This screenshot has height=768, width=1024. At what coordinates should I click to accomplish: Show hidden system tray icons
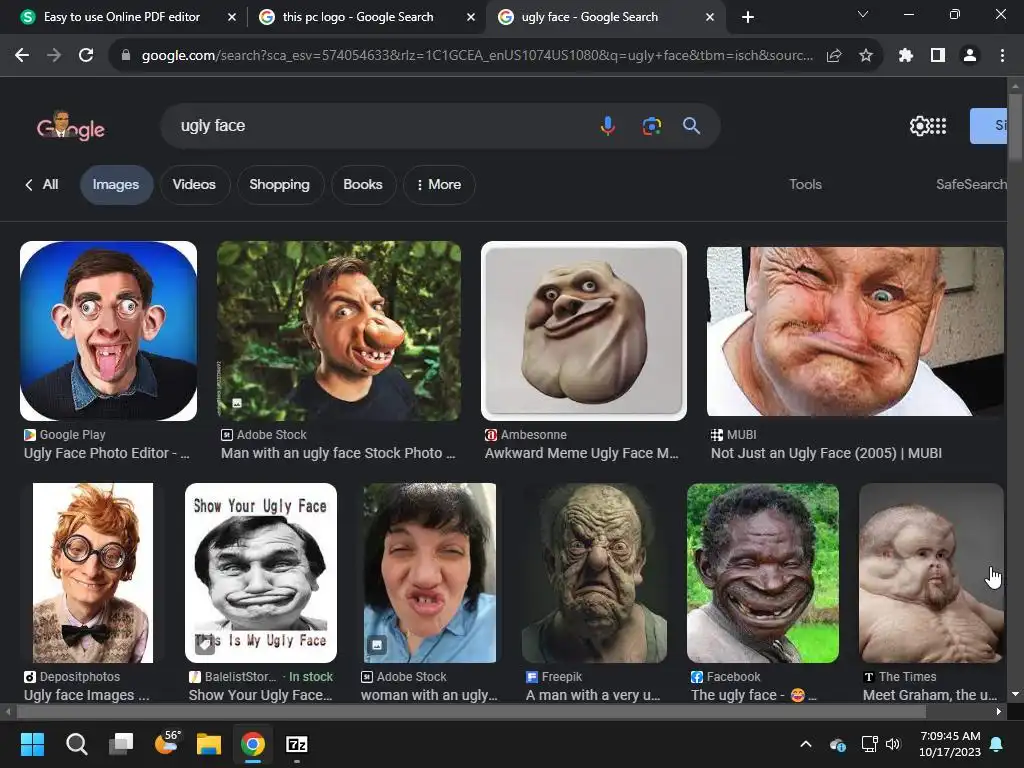tap(806, 744)
